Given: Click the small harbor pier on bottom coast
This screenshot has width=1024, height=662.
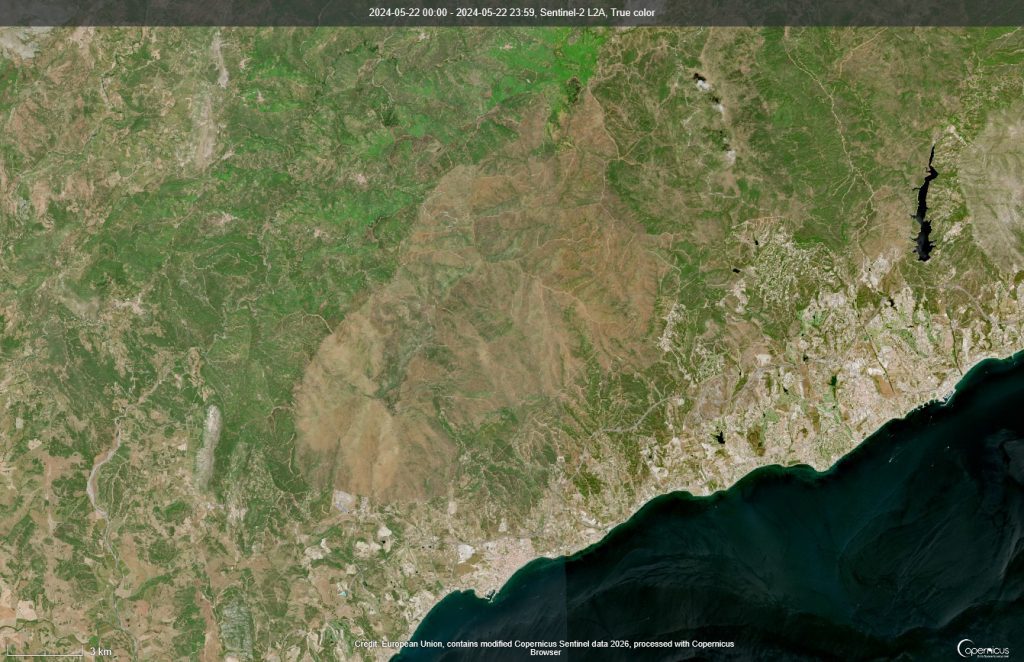Looking at the screenshot, I should tap(490, 595).
